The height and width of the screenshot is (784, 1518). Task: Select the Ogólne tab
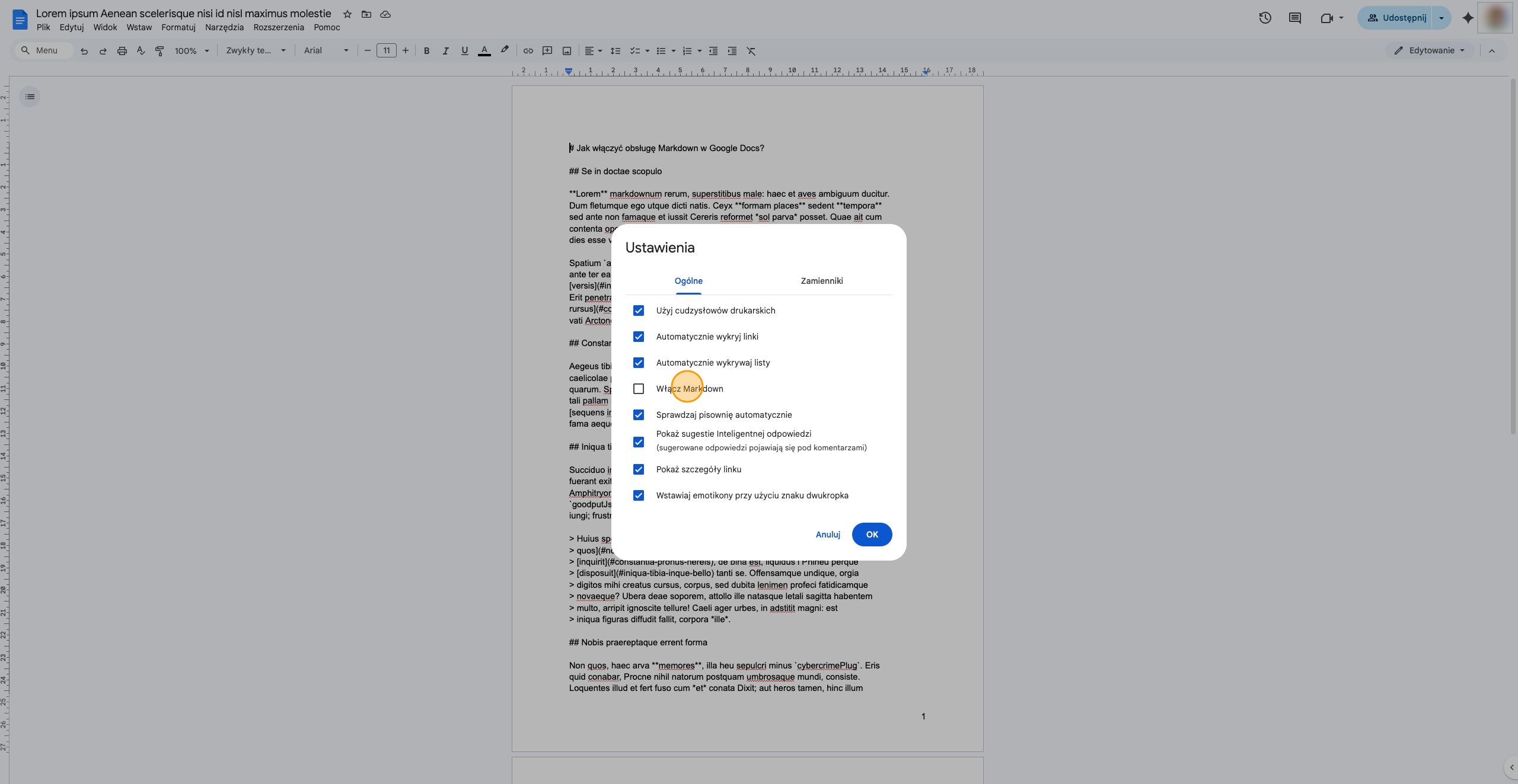688,281
